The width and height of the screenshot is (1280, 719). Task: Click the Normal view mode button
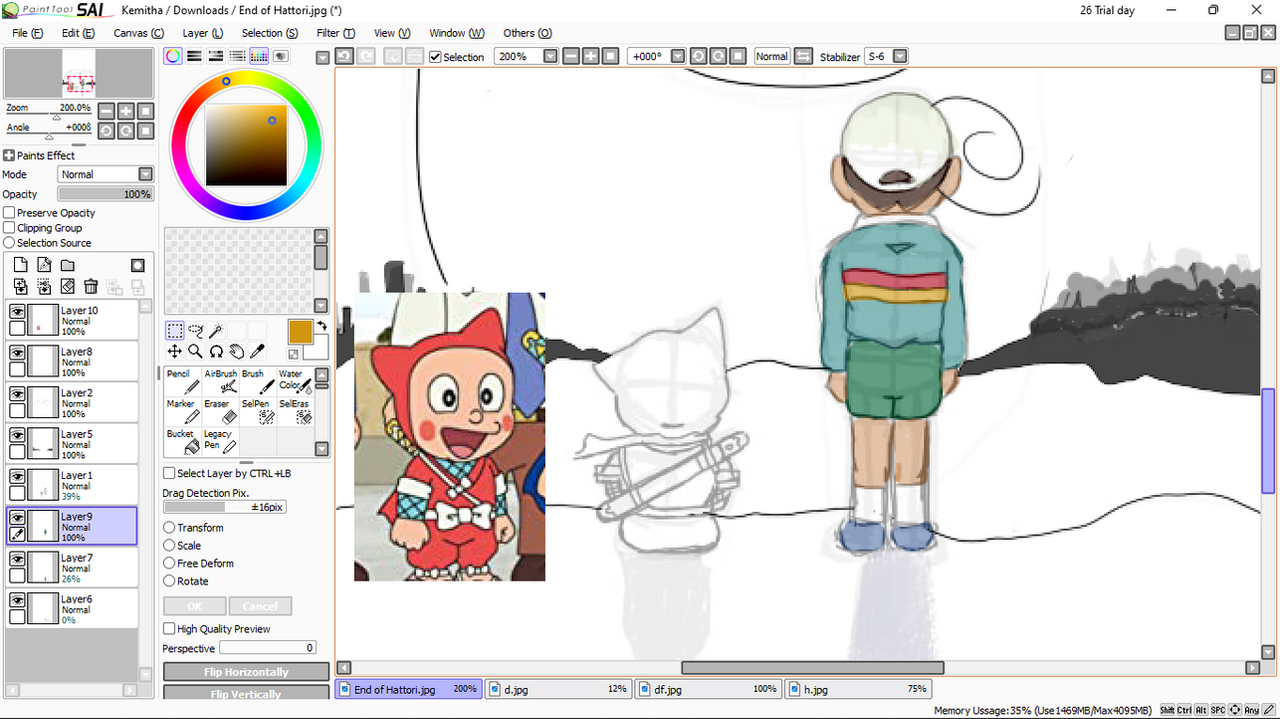point(771,56)
